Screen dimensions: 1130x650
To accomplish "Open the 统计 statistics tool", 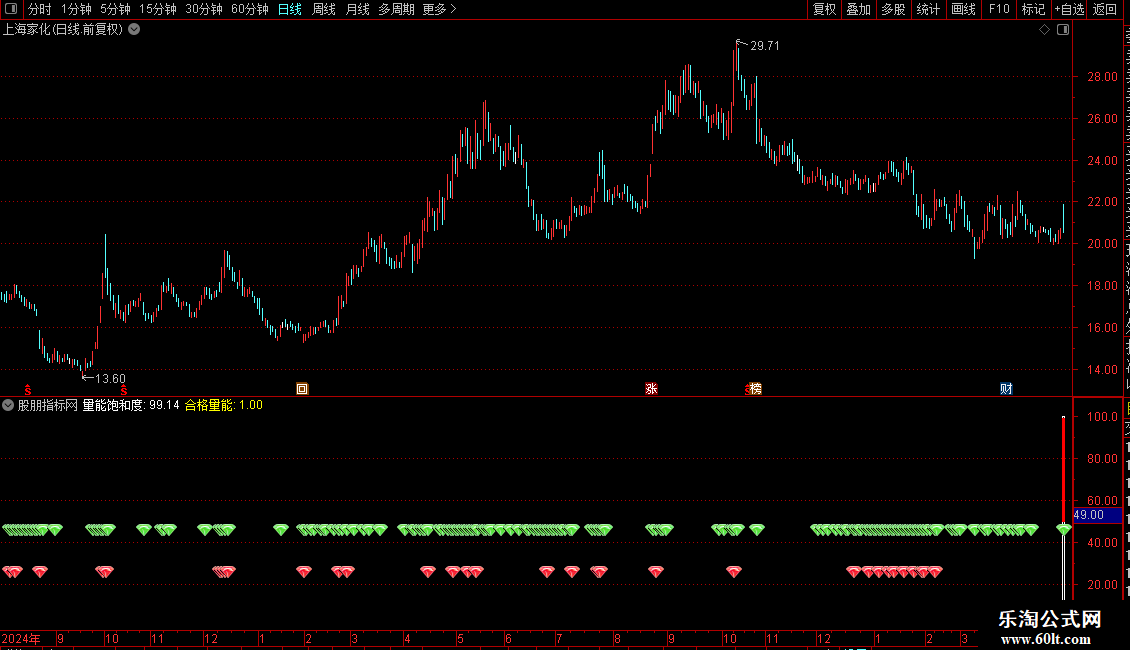I will (x=928, y=9).
